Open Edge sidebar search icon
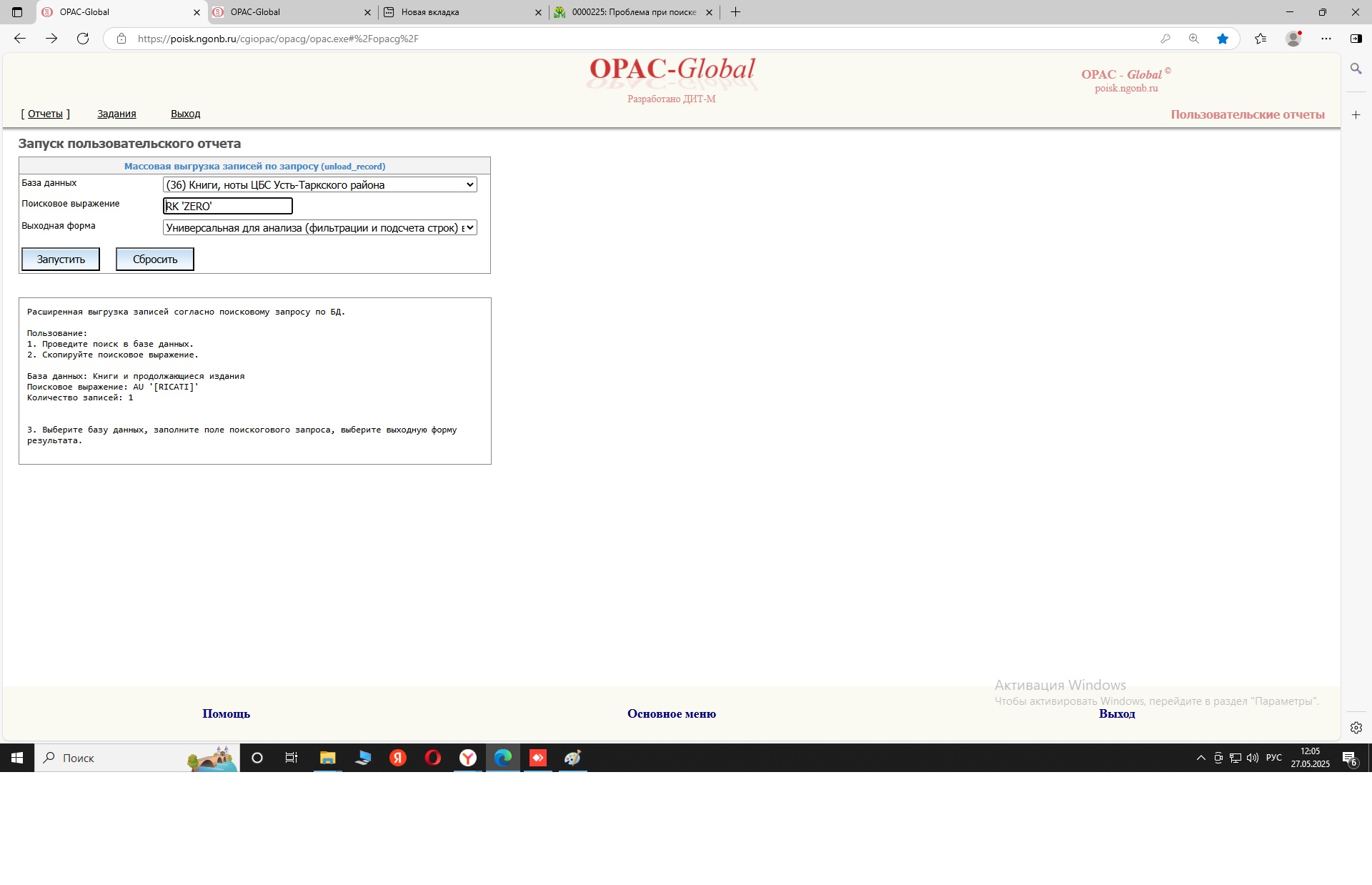Viewport: 1372px width, 885px height. [x=1356, y=69]
